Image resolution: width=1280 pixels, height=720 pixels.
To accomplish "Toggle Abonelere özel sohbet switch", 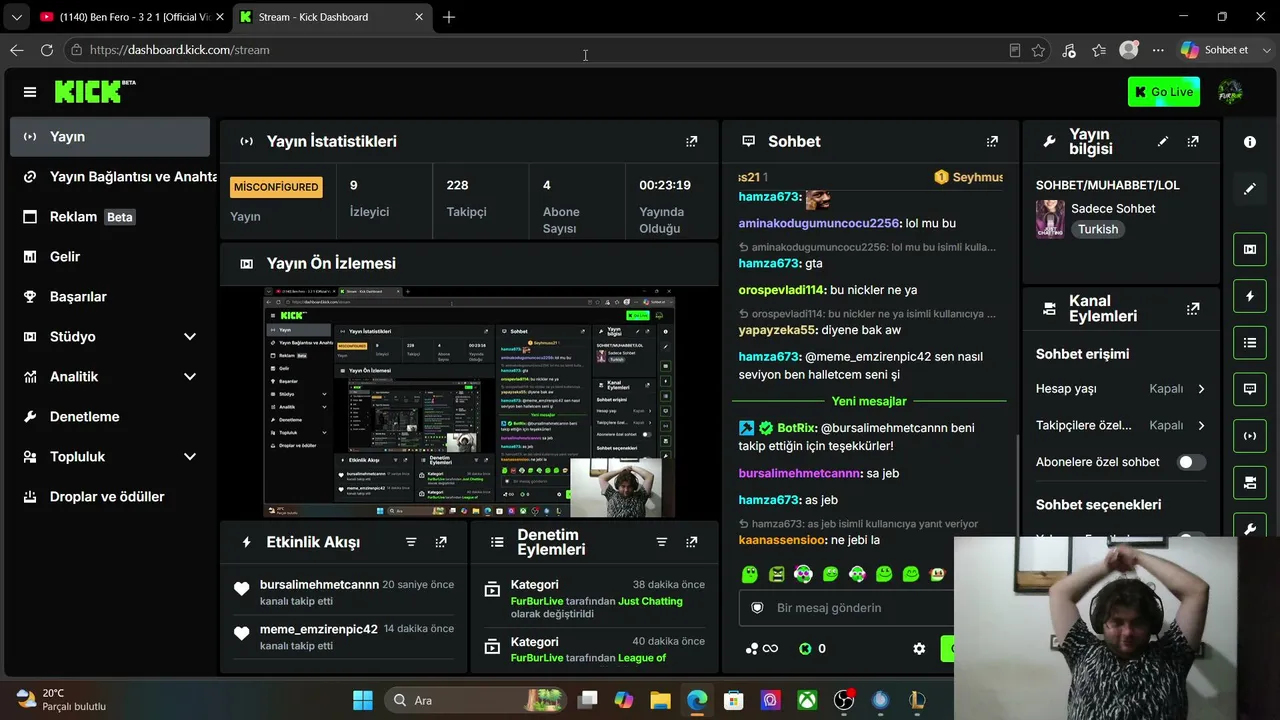I will click(1191, 462).
